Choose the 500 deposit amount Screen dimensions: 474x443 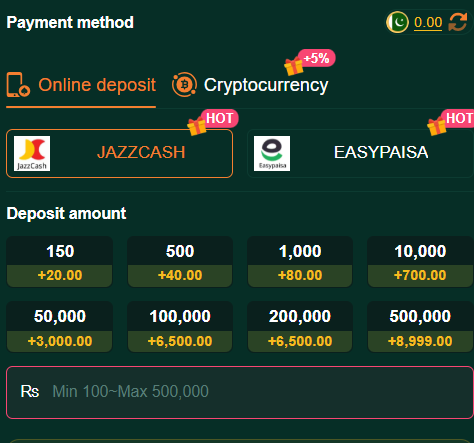coord(180,262)
